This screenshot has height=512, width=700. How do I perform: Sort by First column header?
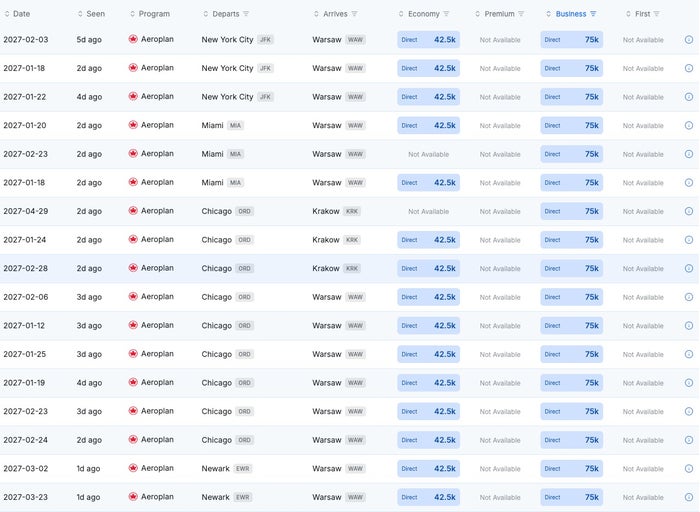[x=638, y=14]
